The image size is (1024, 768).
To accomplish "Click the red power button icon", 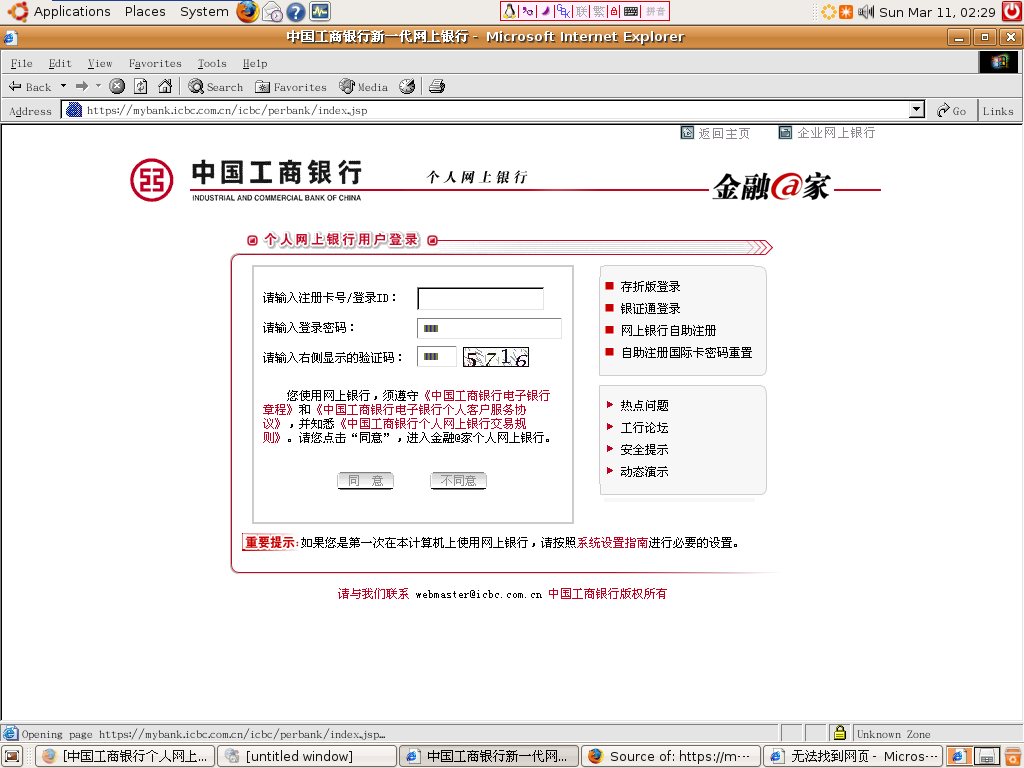I will (x=1012, y=12).
